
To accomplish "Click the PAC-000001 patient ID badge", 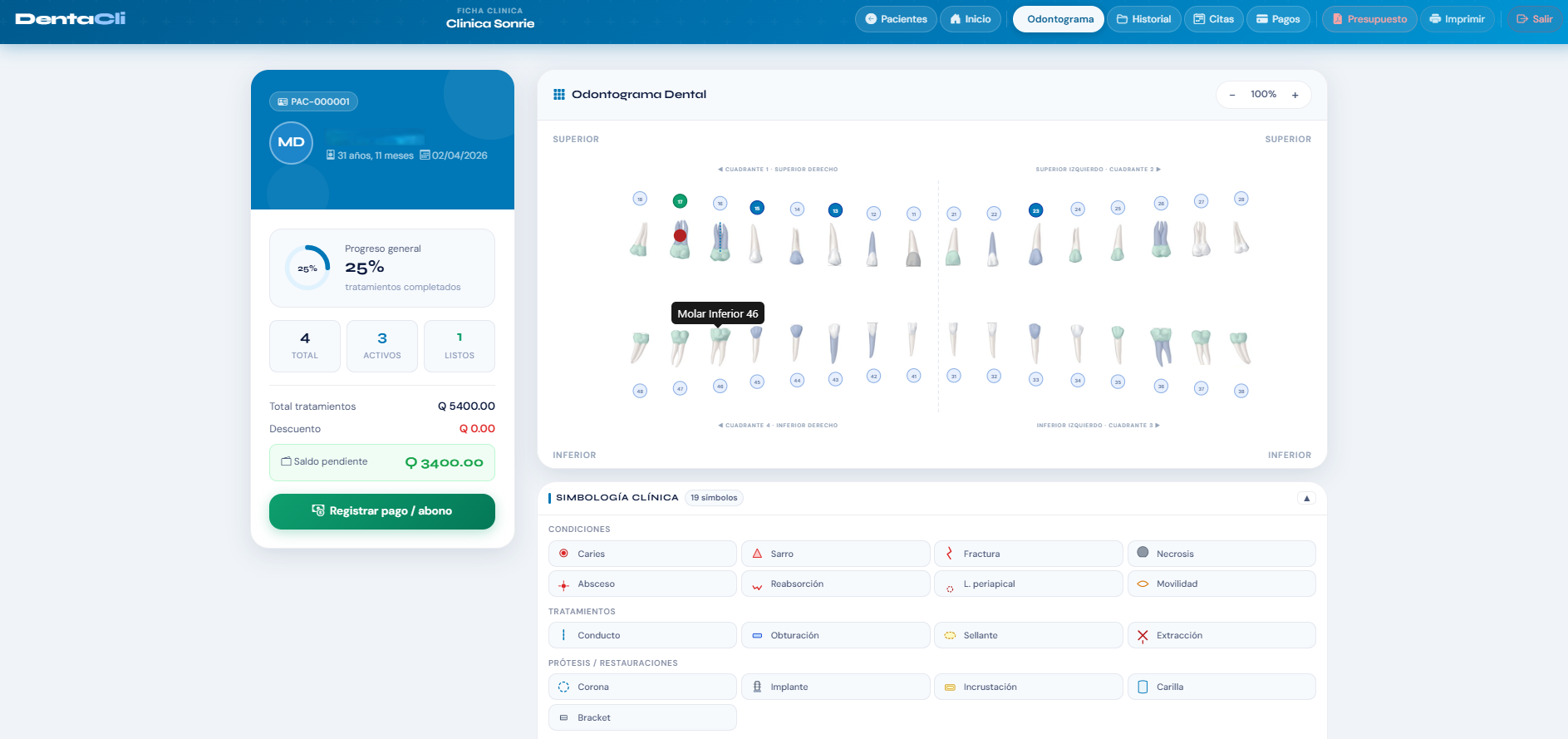I will coord(314,101).
